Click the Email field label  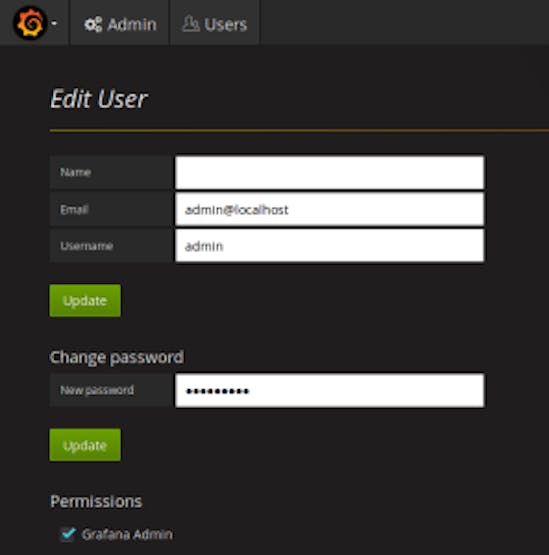pos(74,210)
